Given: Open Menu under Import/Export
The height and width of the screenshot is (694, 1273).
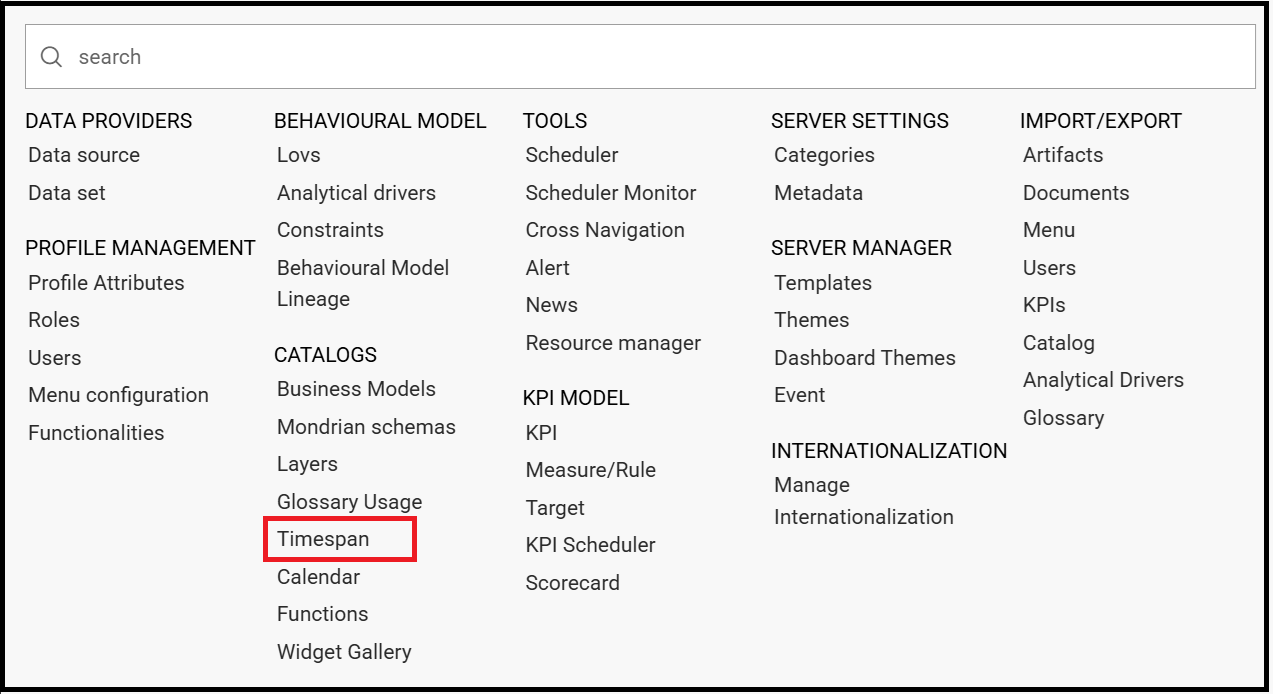Looking at the screenshot, I should (1049, 230).
